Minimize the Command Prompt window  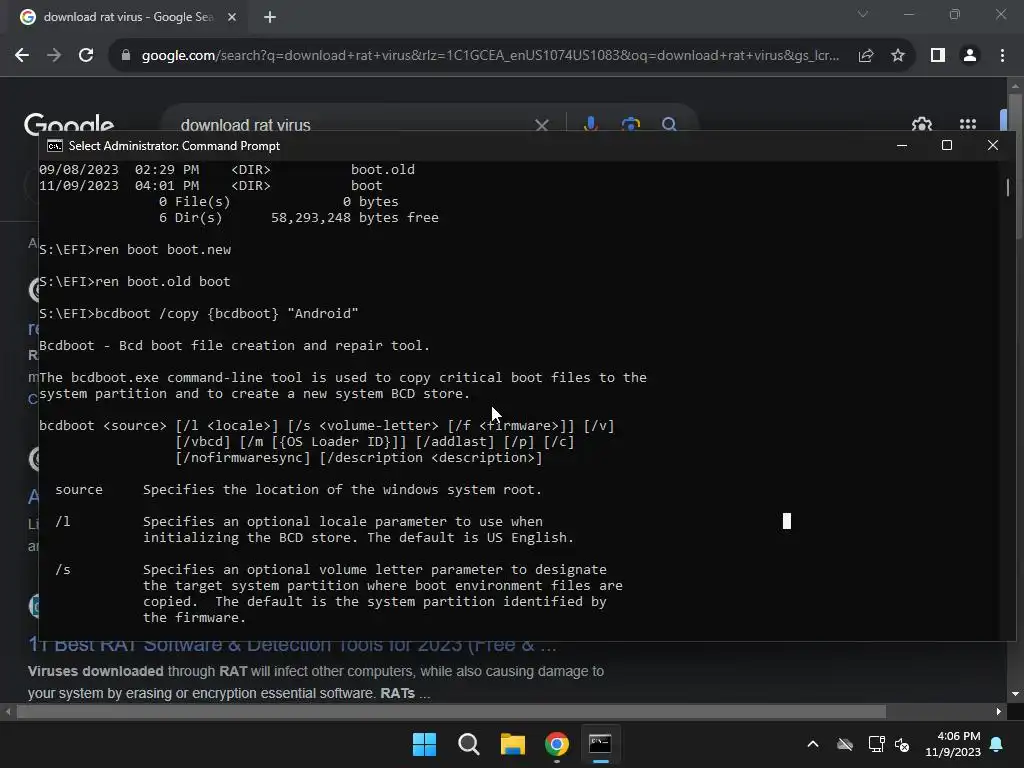(902, 146)
